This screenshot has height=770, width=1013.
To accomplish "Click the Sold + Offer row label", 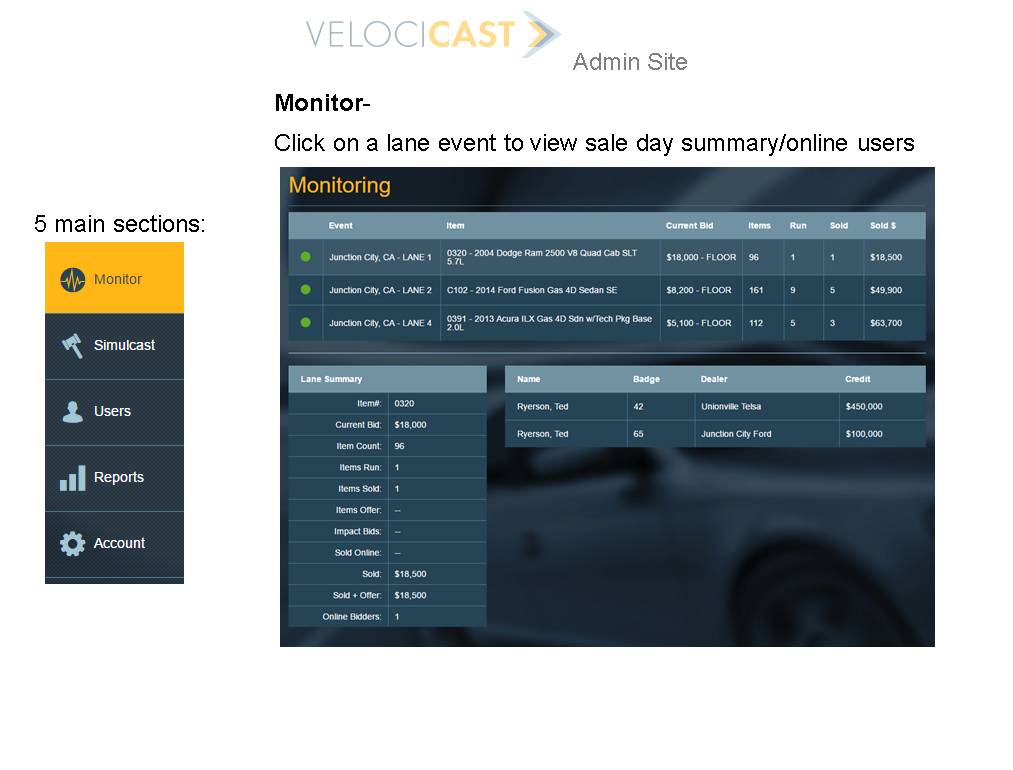I will [x=357, y=595].
